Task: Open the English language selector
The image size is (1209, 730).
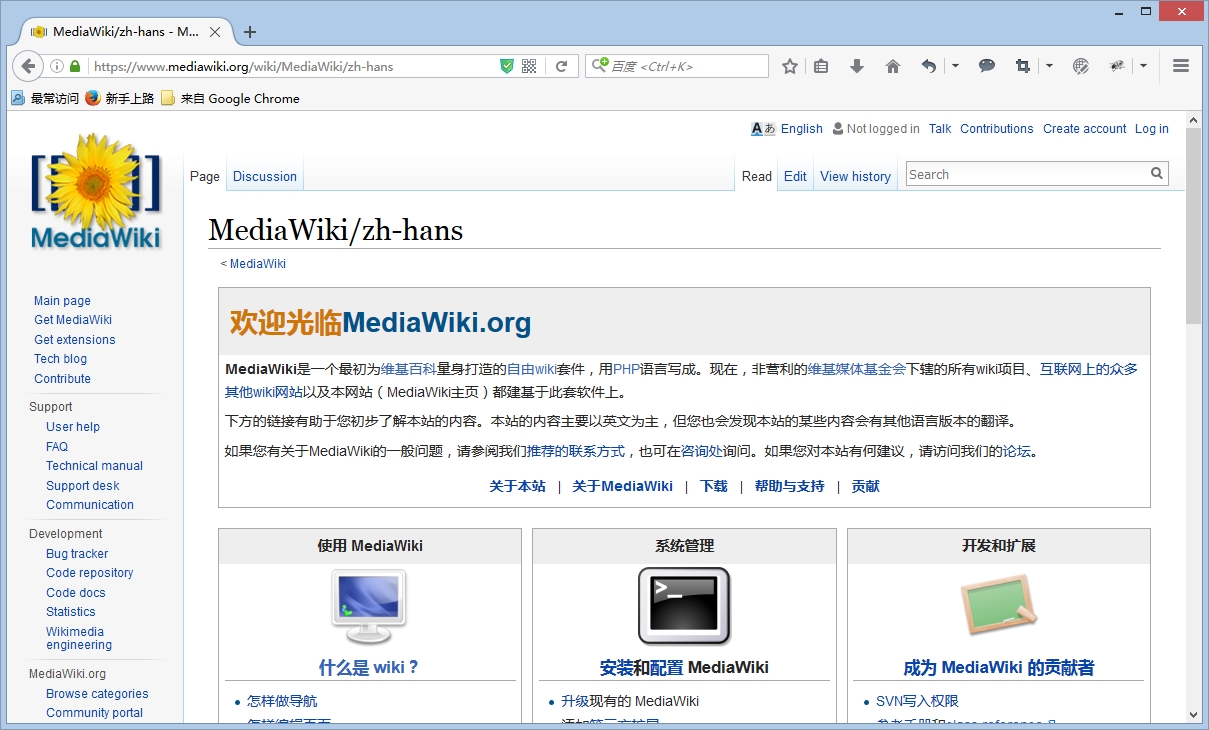Action: [801, 129]
